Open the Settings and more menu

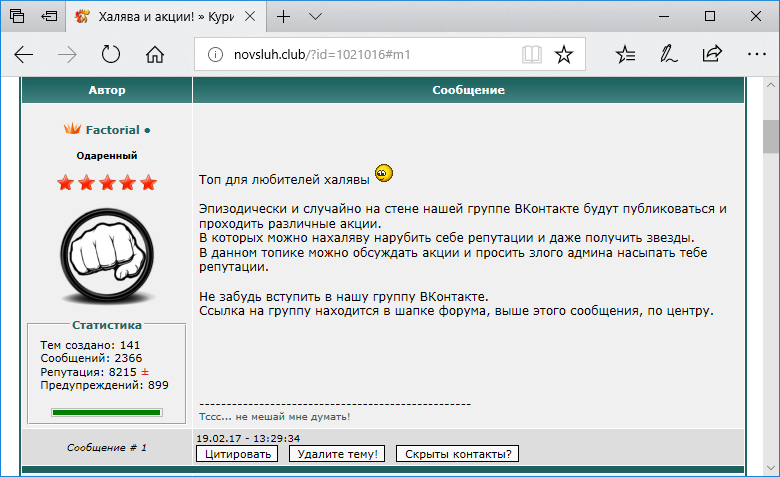[754, 54]
